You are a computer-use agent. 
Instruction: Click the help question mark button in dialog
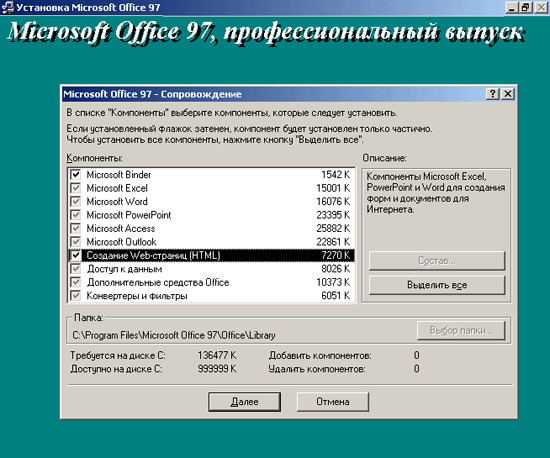point(492,94)
